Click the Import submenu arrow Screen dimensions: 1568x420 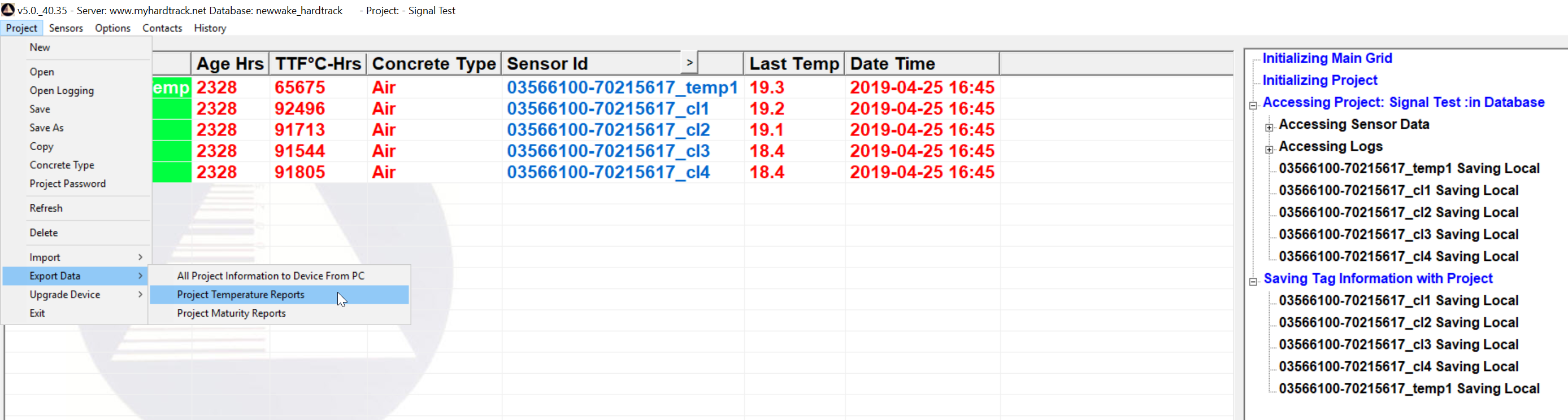click(x=141, y=258)
